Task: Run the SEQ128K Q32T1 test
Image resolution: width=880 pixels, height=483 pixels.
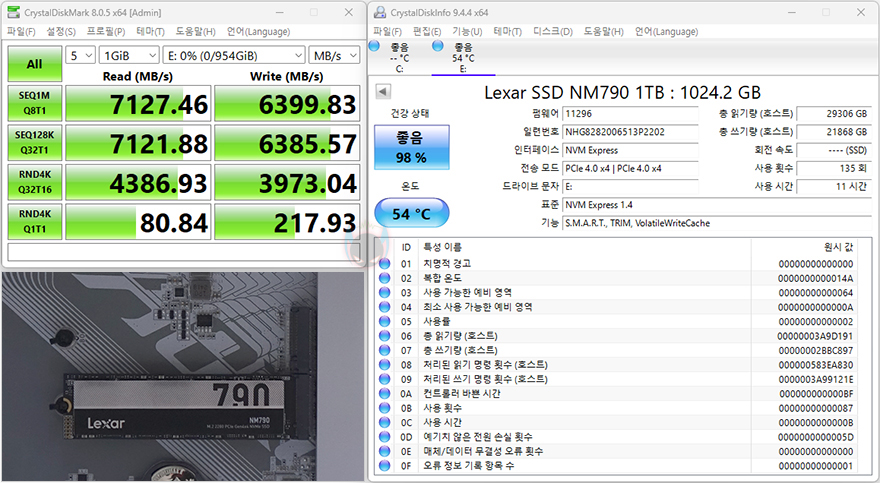Action: [35, 142]
